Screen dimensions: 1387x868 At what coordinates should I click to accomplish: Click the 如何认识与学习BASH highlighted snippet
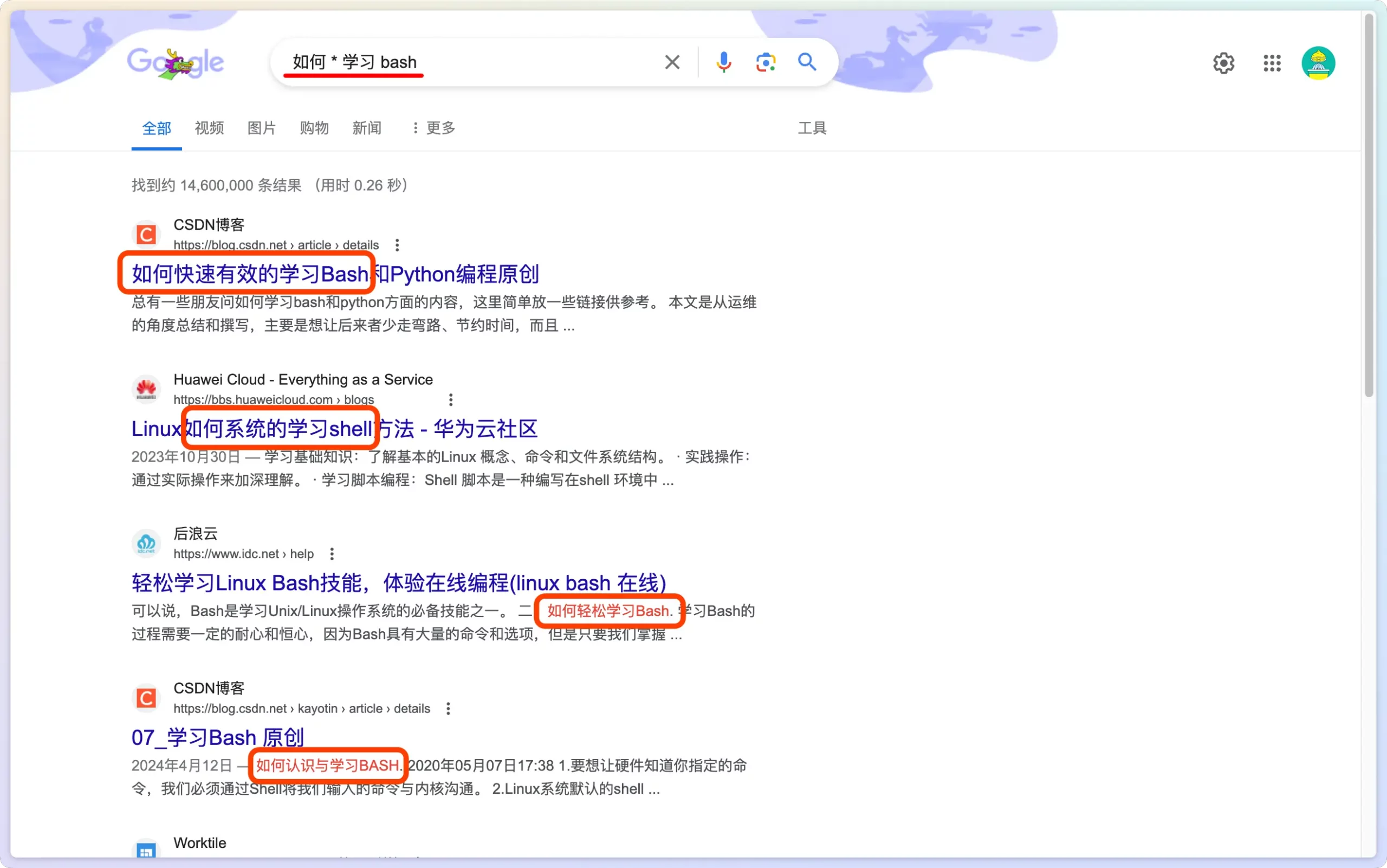point(328,766)
